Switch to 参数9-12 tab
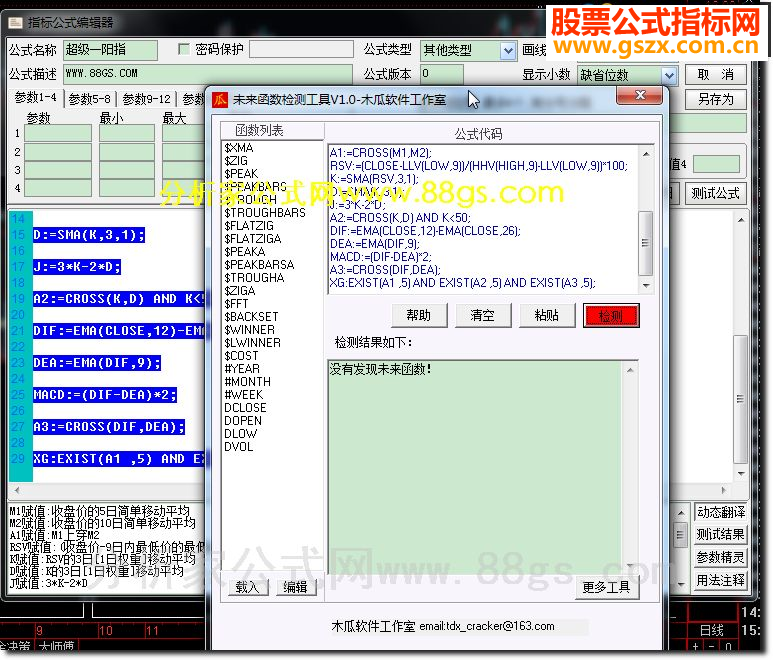 point(146,99)
